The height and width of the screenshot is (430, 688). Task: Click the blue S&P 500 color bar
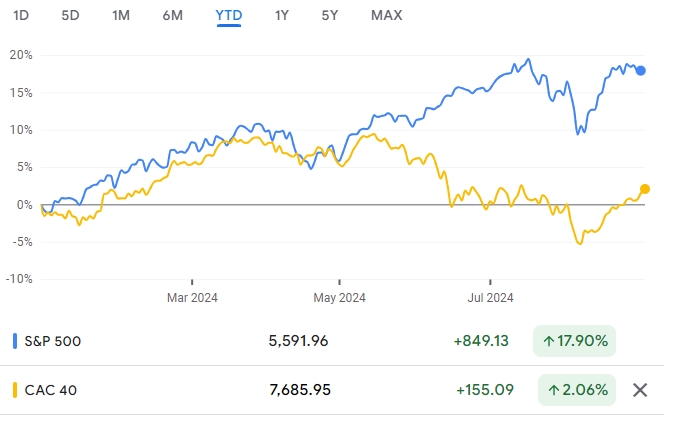15,341
